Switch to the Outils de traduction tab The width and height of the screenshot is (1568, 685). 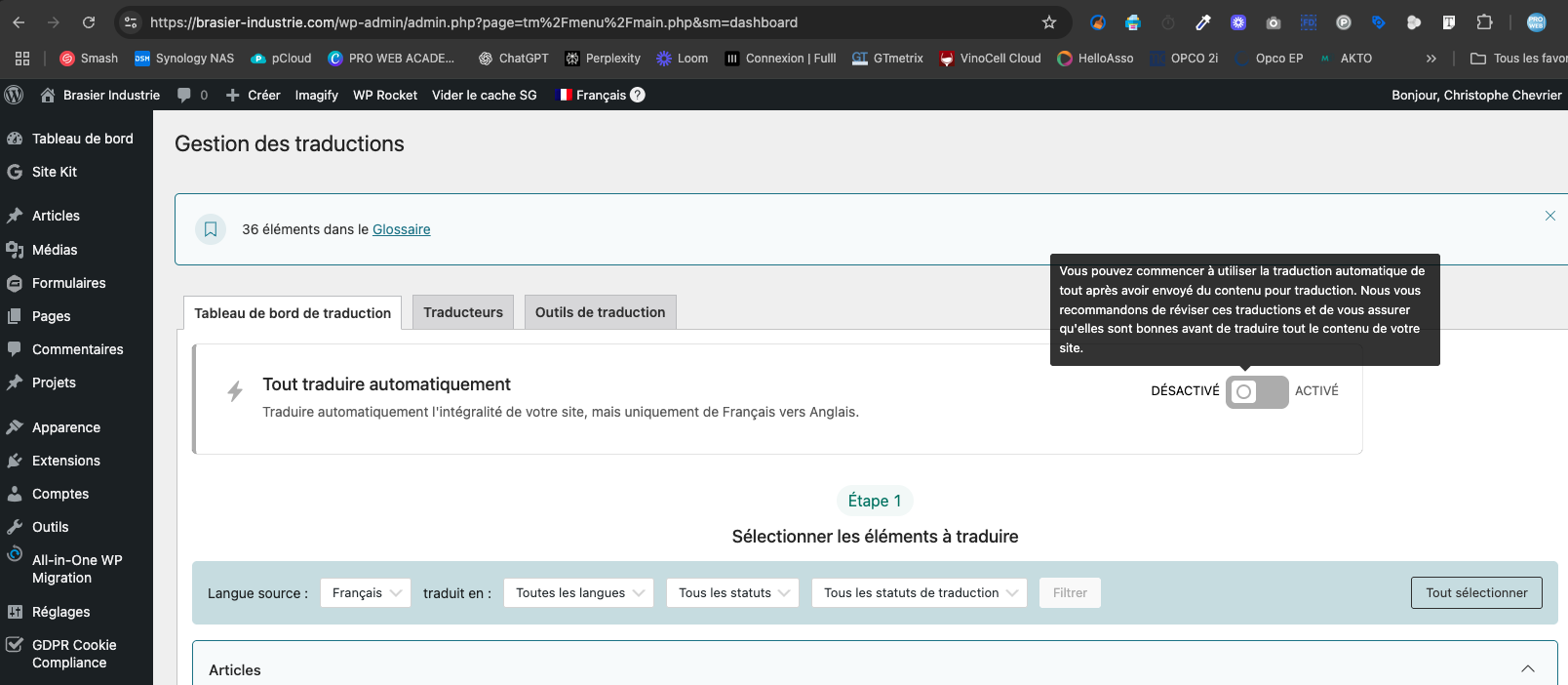click(x=600, y=312)
